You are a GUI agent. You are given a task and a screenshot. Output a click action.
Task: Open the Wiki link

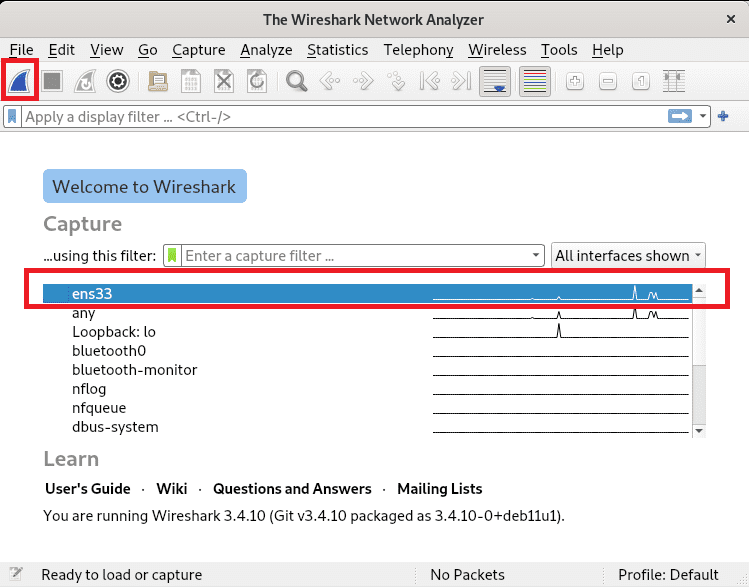tap(171, 489)
